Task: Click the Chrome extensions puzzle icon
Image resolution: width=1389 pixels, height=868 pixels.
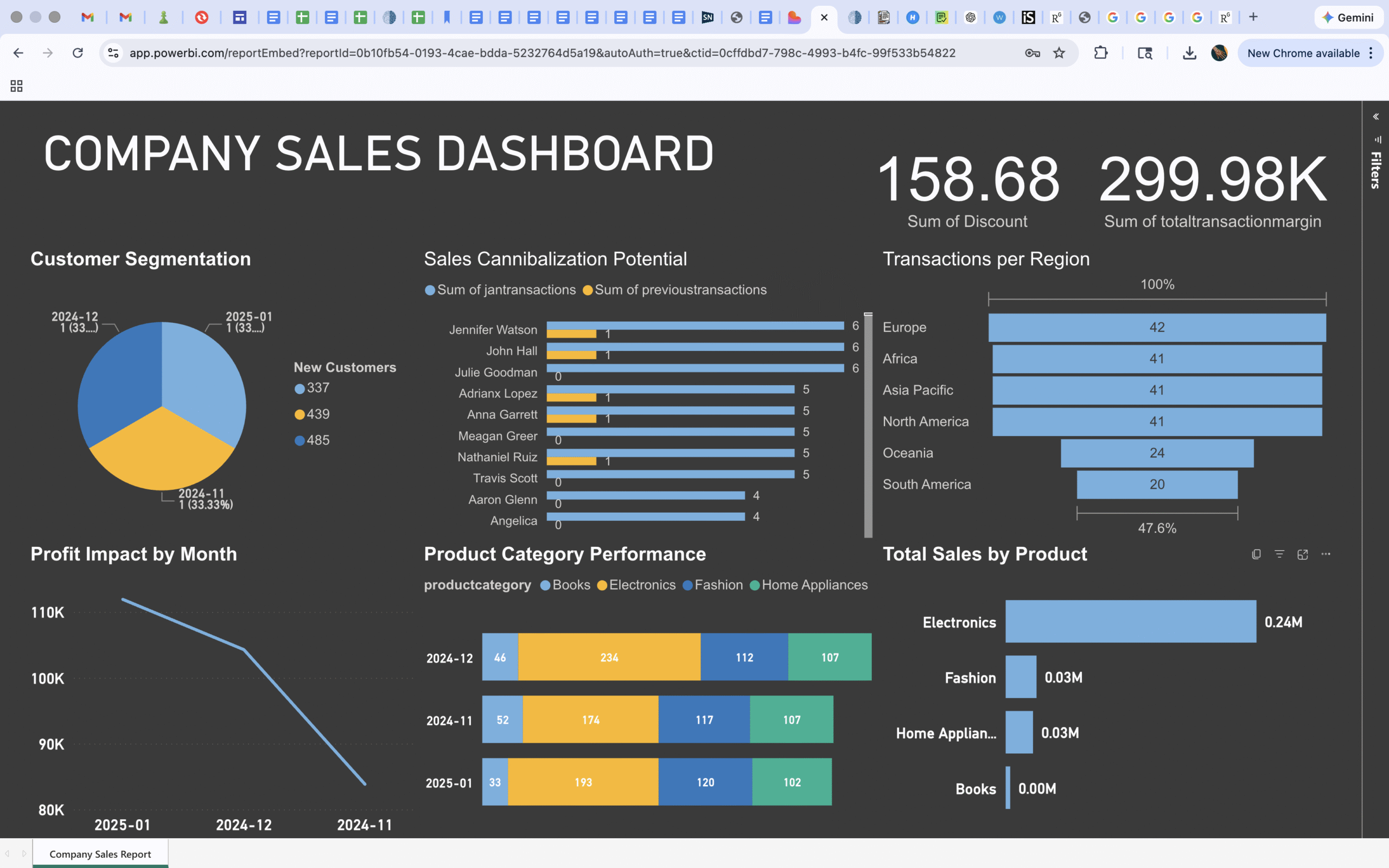Action: click(x=1100, y=53)
